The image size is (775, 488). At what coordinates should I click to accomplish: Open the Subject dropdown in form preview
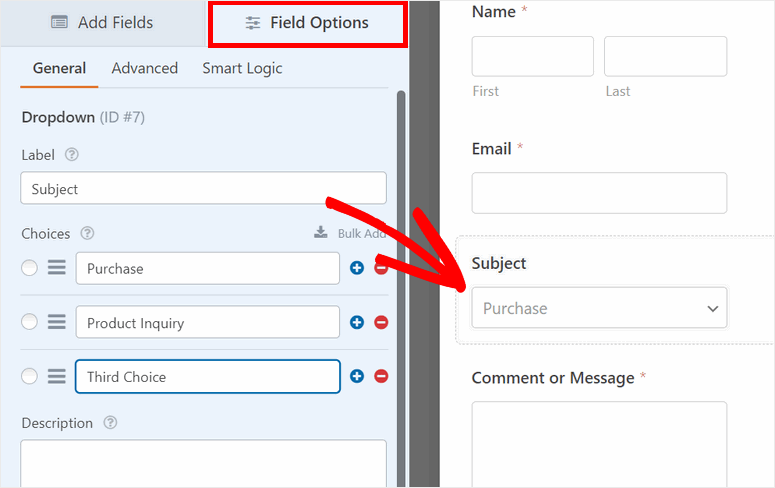click(599, 308)
